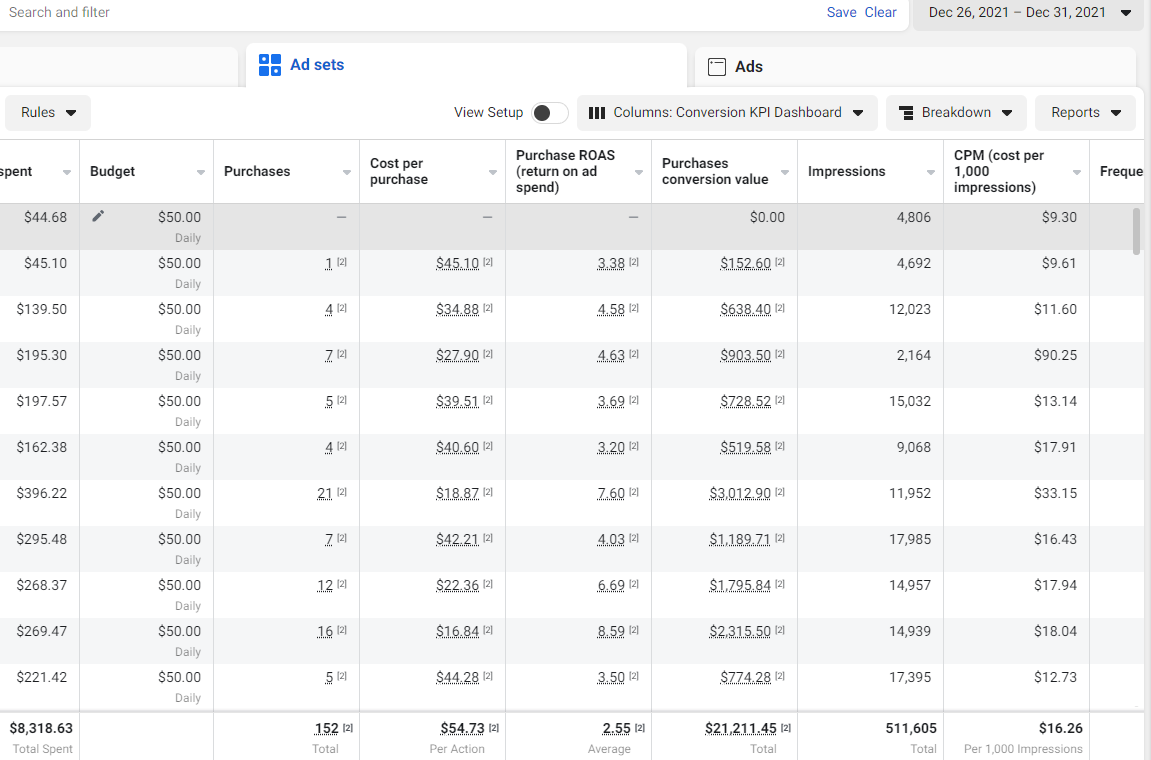The height and width of the screenshot is (760, 1151).
Task: Click cost per purchase $45.10
Action: 457,264
